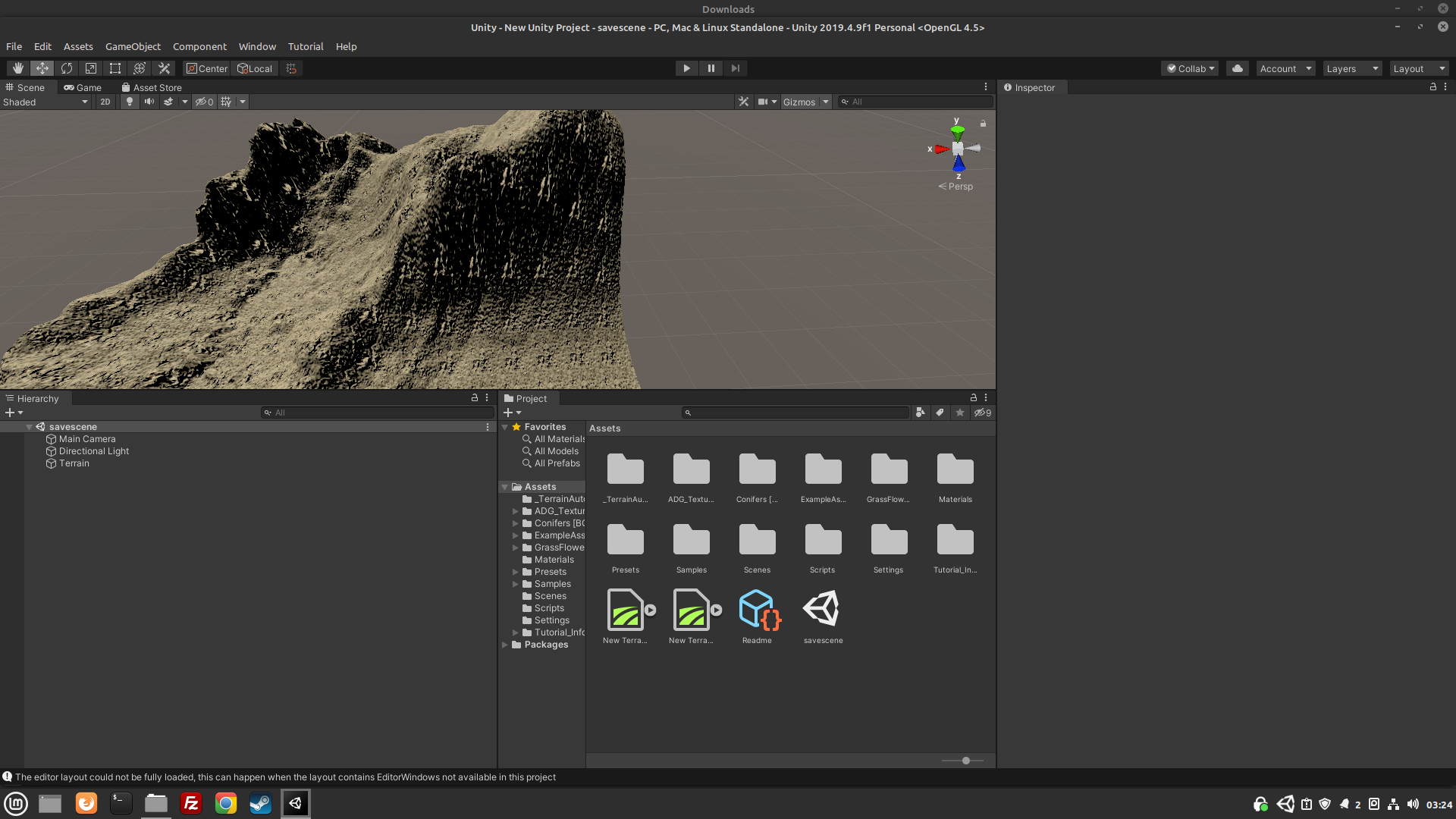
Task: Switch to the Asset Store tab
Action: tap(152, 87)
